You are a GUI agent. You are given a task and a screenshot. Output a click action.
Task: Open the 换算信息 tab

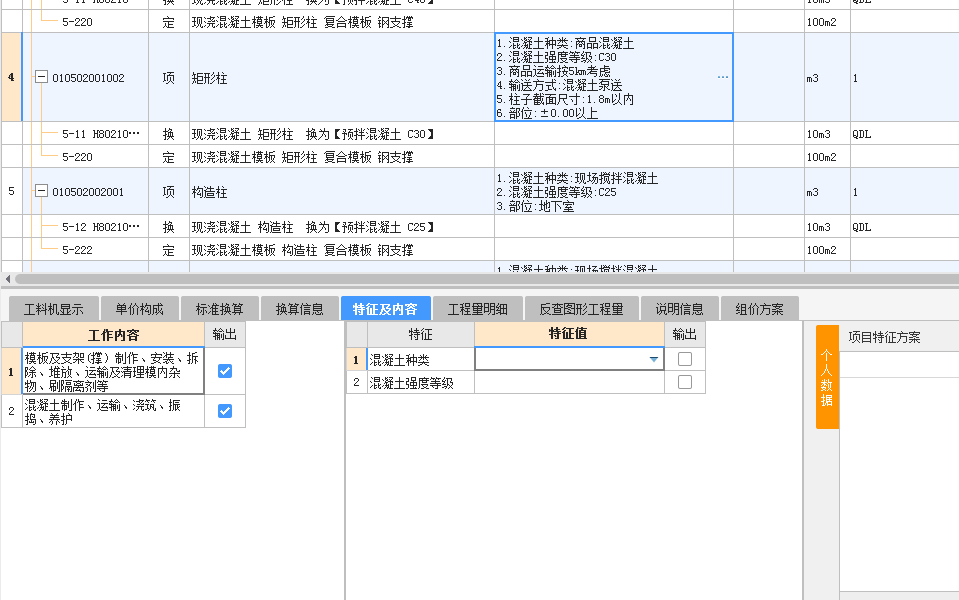300,309
